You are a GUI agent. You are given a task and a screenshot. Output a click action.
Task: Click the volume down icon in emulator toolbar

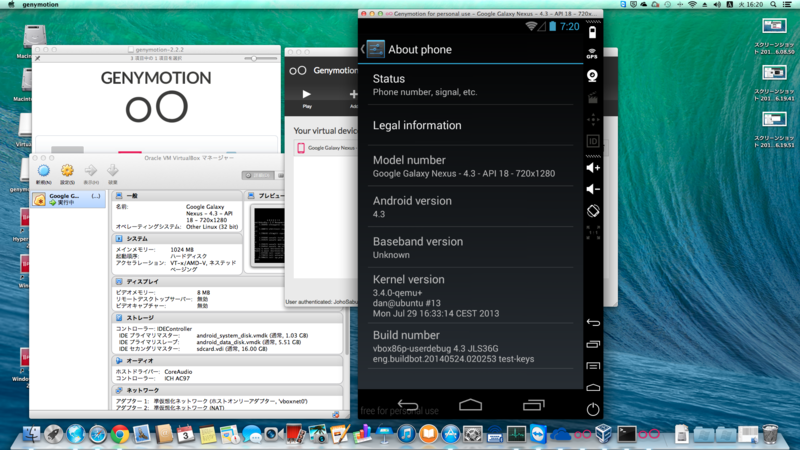(593, 189)
